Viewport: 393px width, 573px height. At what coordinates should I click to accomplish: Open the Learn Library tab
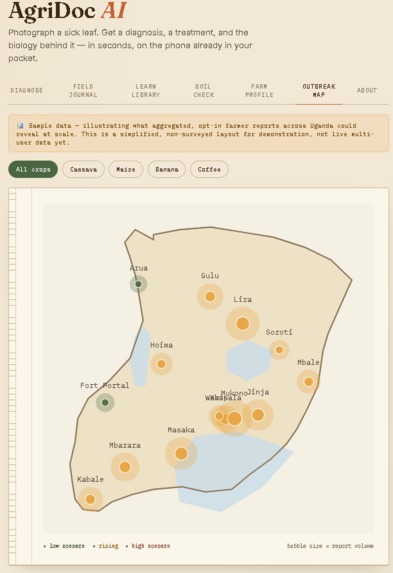[146, 91]
